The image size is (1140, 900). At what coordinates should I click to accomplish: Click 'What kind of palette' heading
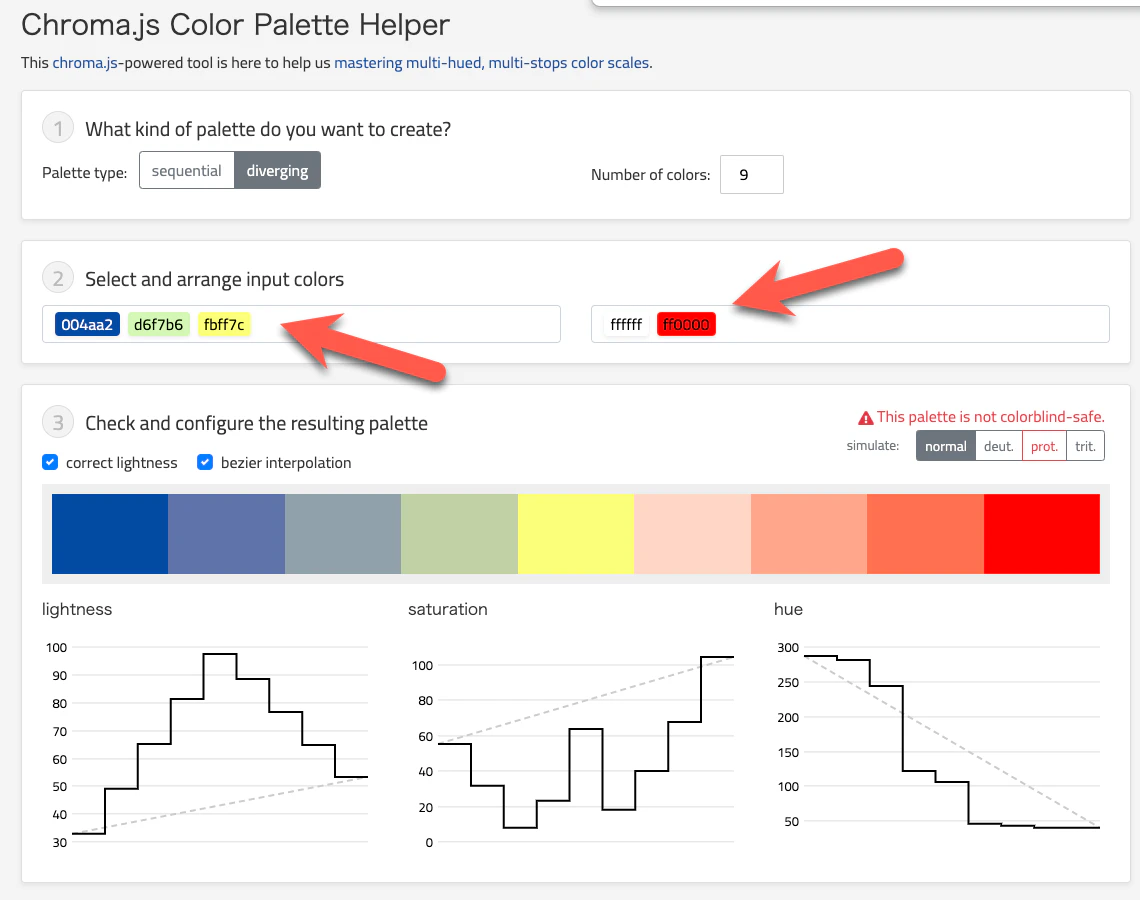pyautogui.click(x=268, y=129)
